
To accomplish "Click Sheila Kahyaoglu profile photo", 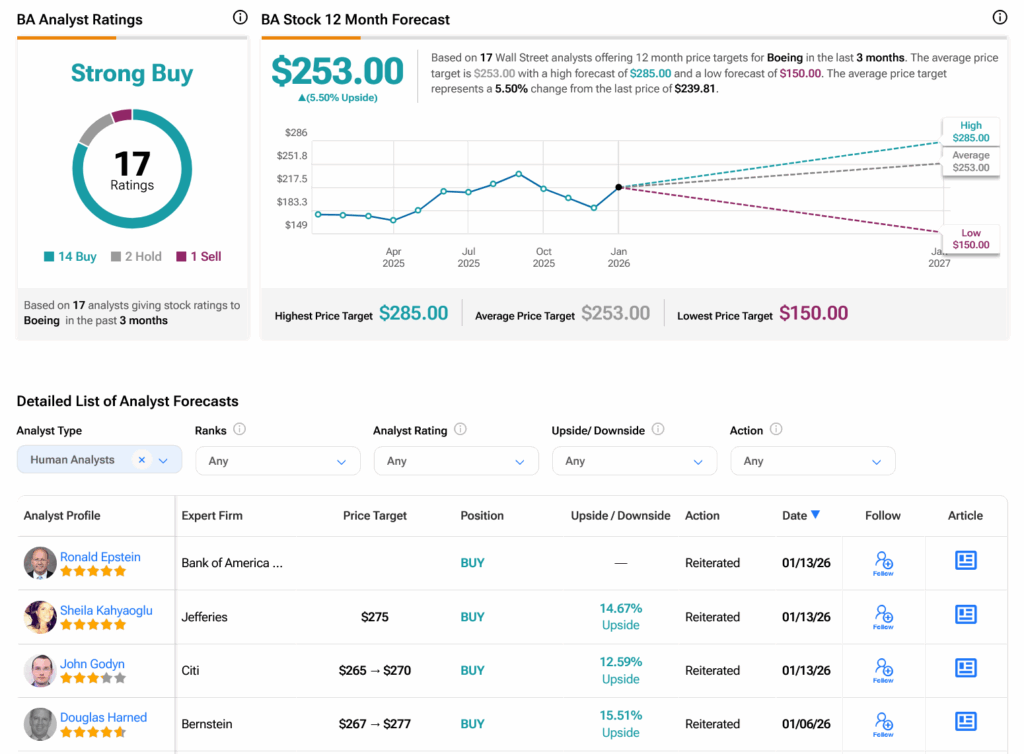I will pyautogui.click(x=40, y=617).
